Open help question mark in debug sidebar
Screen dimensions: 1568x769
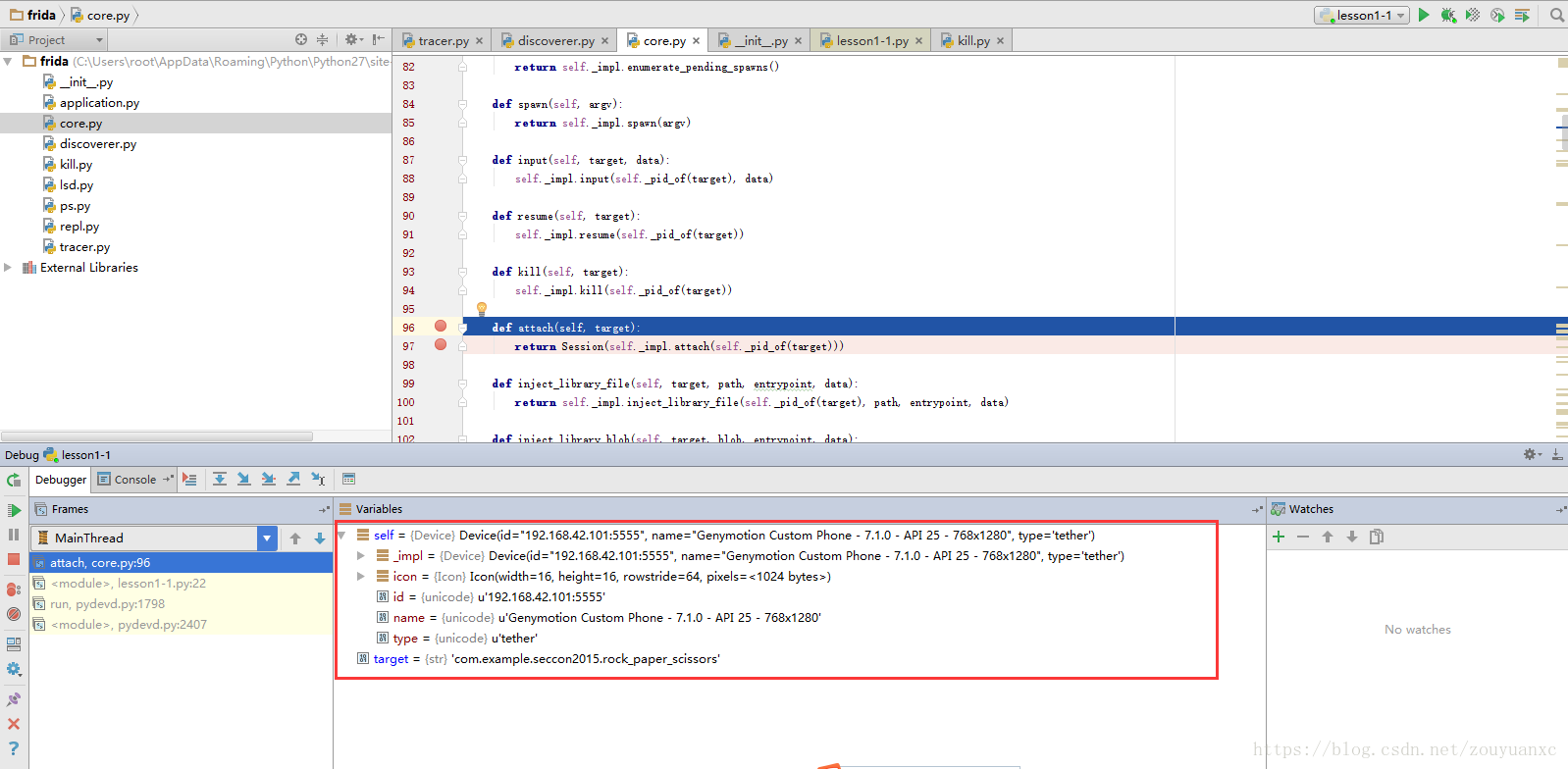[x=14, y=748]
